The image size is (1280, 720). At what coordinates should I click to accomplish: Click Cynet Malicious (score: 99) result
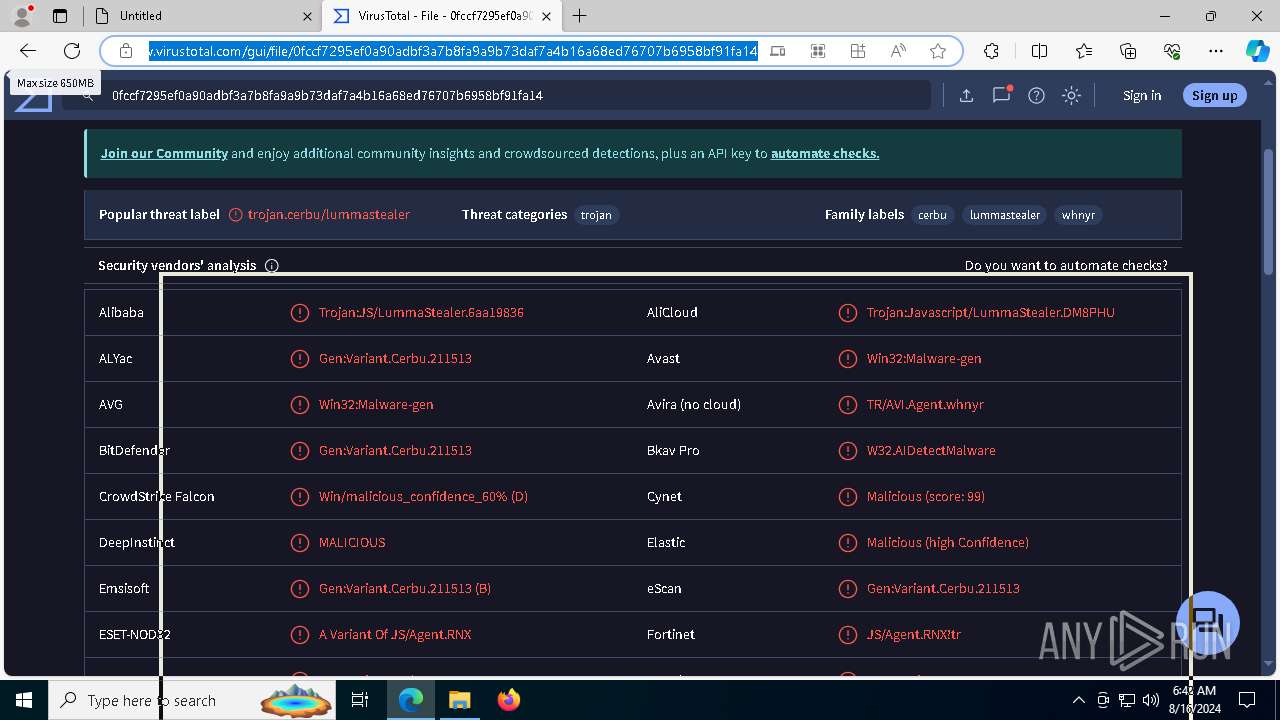[x=926, y=496]
